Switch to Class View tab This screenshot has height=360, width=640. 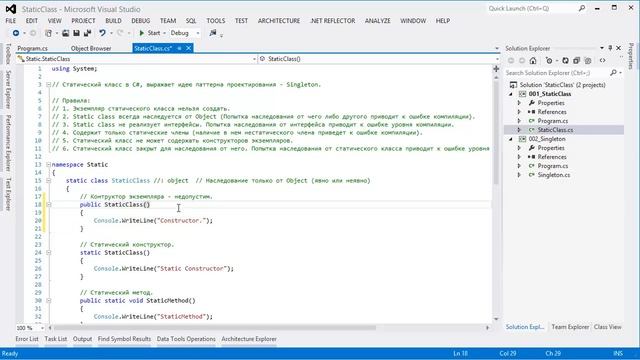(608, 327)
